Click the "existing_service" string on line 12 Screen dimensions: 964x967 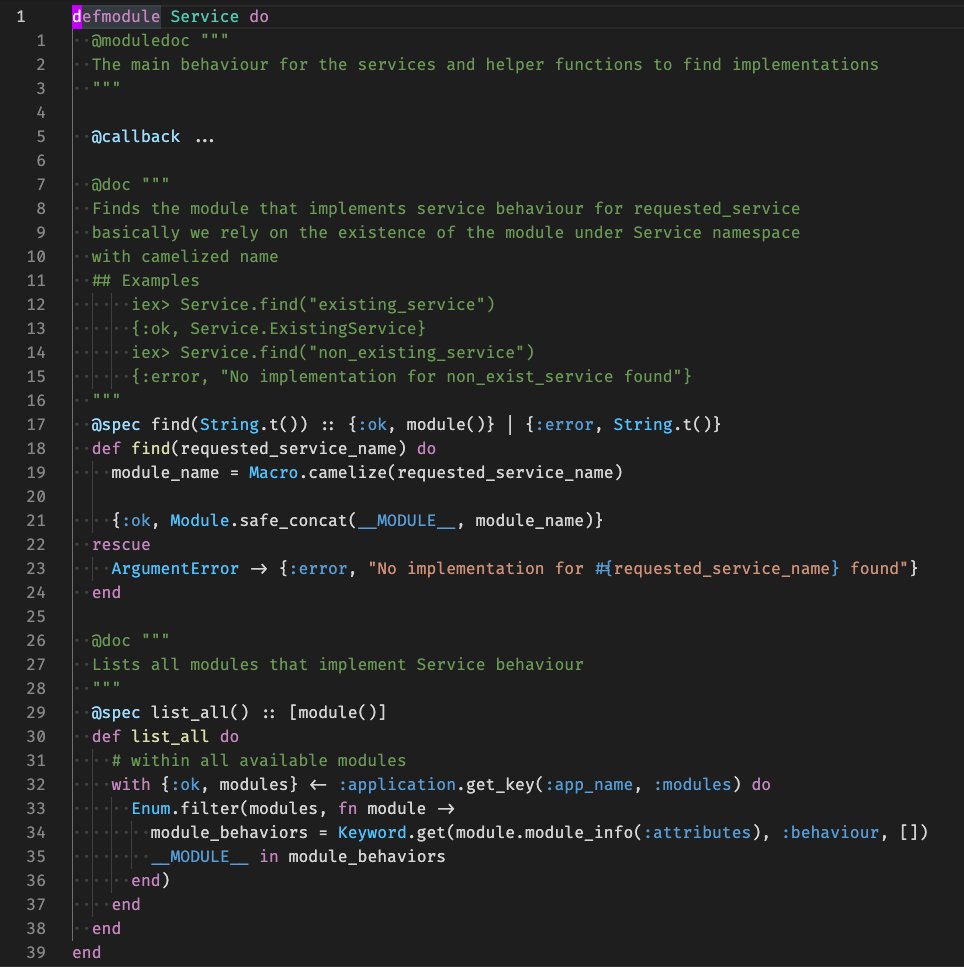coord(397,305)
